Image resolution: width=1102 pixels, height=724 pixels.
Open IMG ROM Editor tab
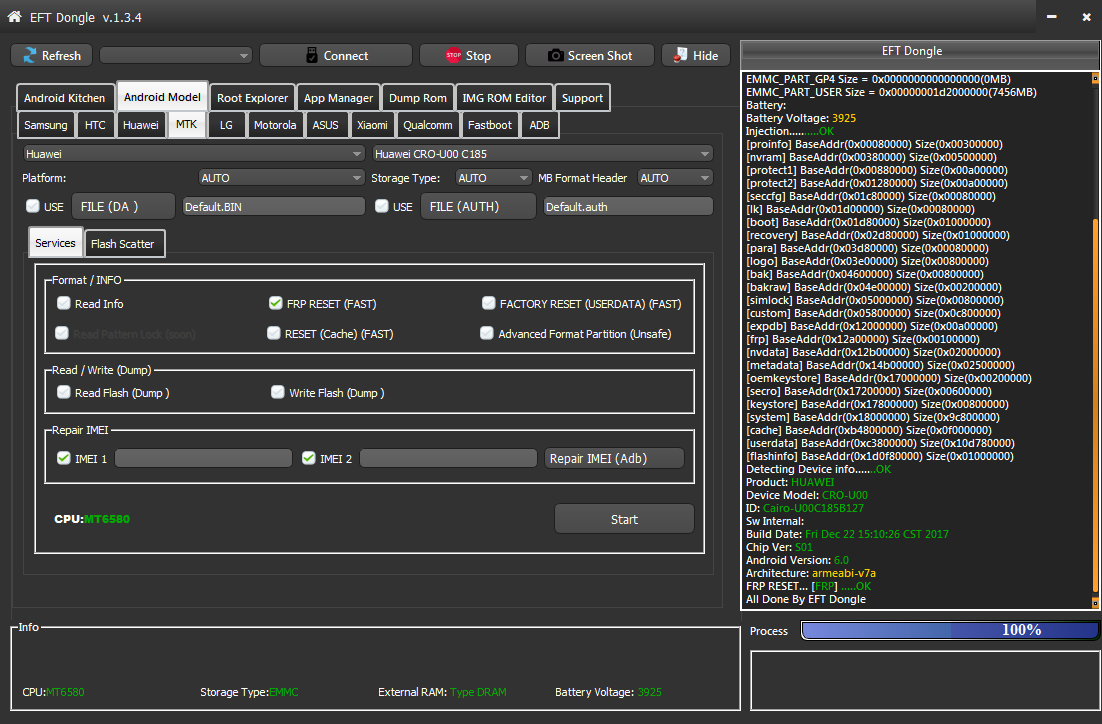pos(504,98)
